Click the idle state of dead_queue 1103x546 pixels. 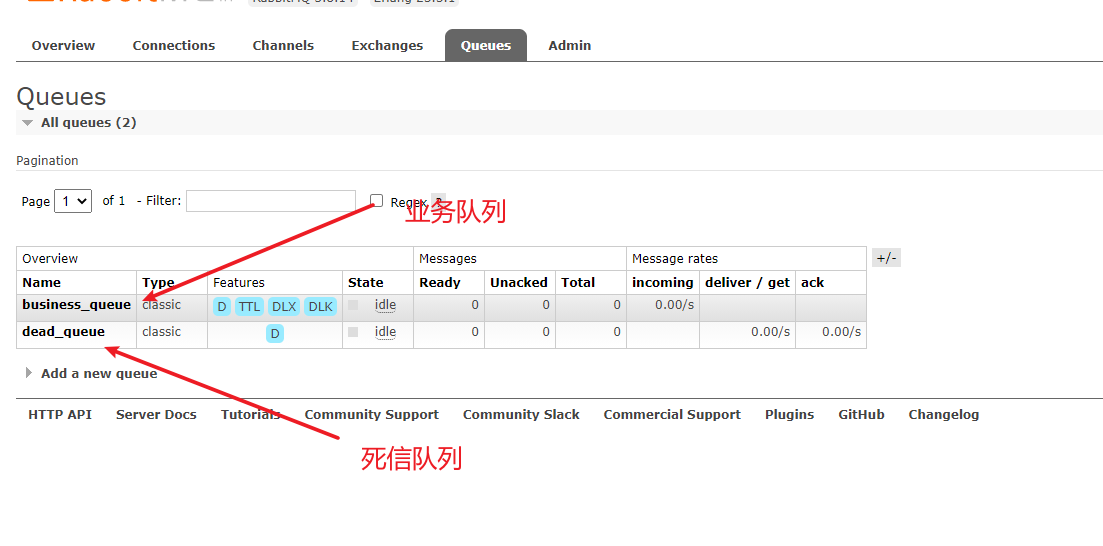[385, 332]
